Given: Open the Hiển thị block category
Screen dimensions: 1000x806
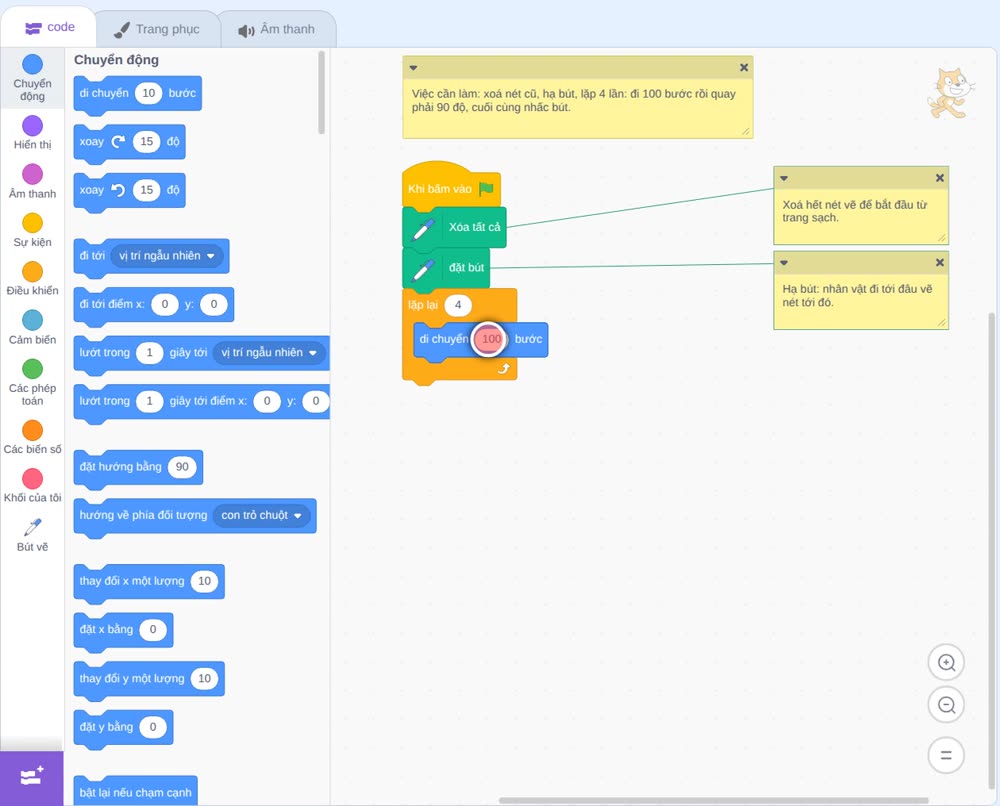Looking at the screenshot, I should (x=33, y=133).
